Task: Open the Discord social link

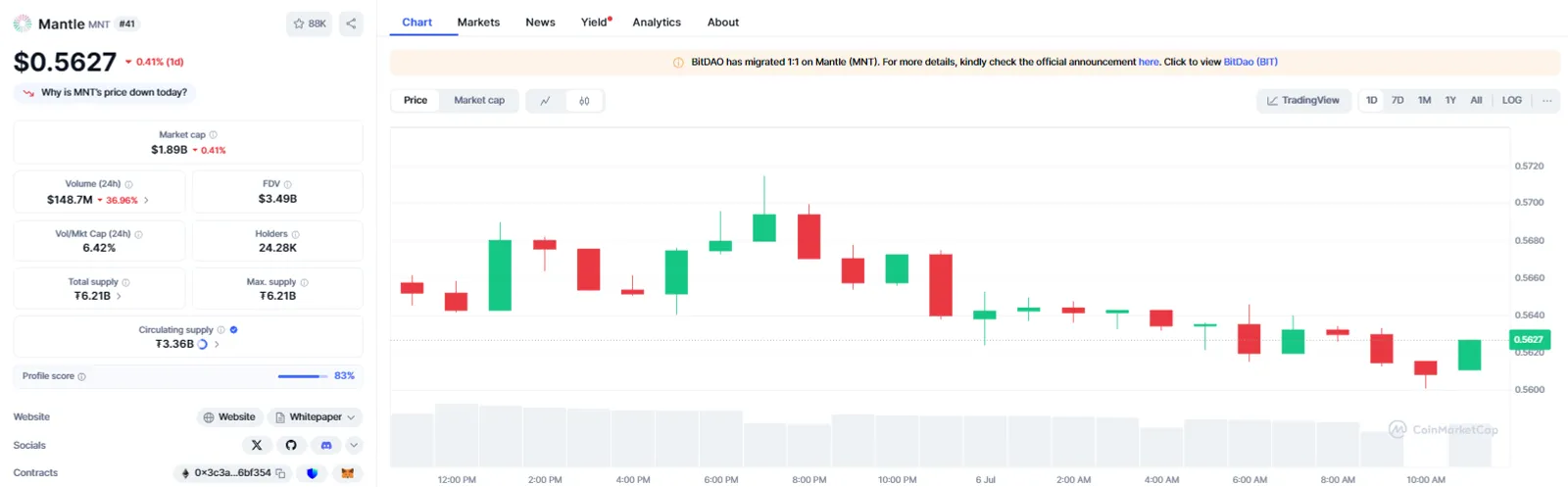Action: click(x=326, y=445)
